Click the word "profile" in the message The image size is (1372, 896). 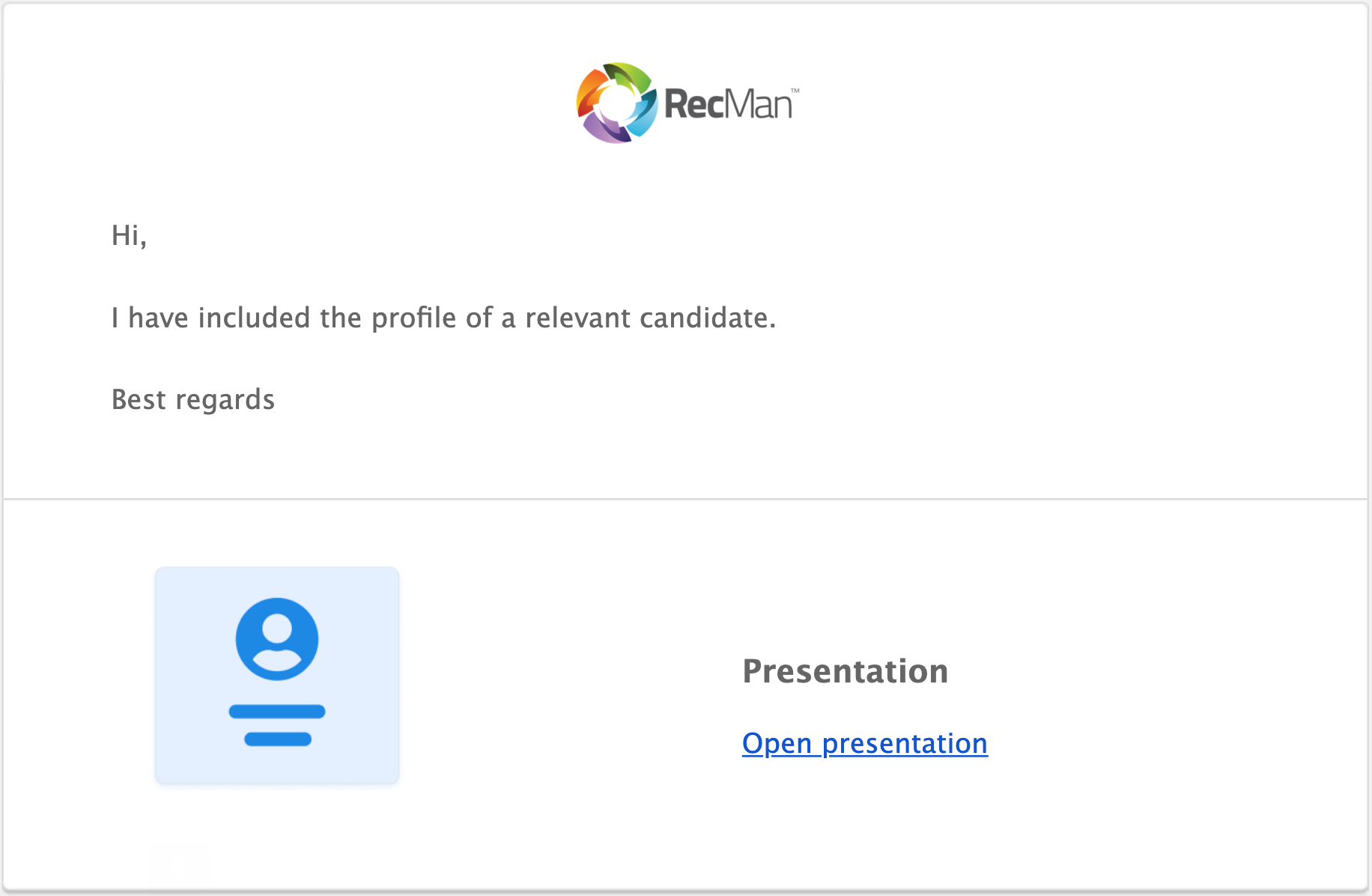tap(414, 318)
